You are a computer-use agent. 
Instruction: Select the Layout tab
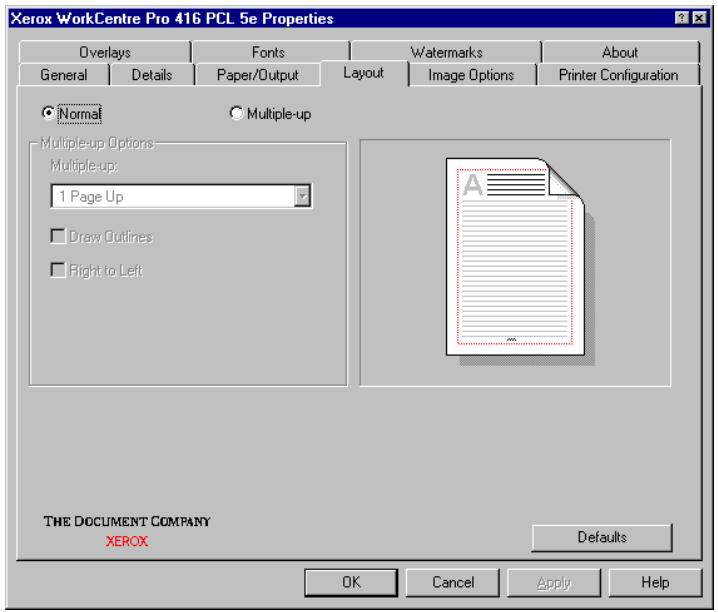tap(364, 73)
